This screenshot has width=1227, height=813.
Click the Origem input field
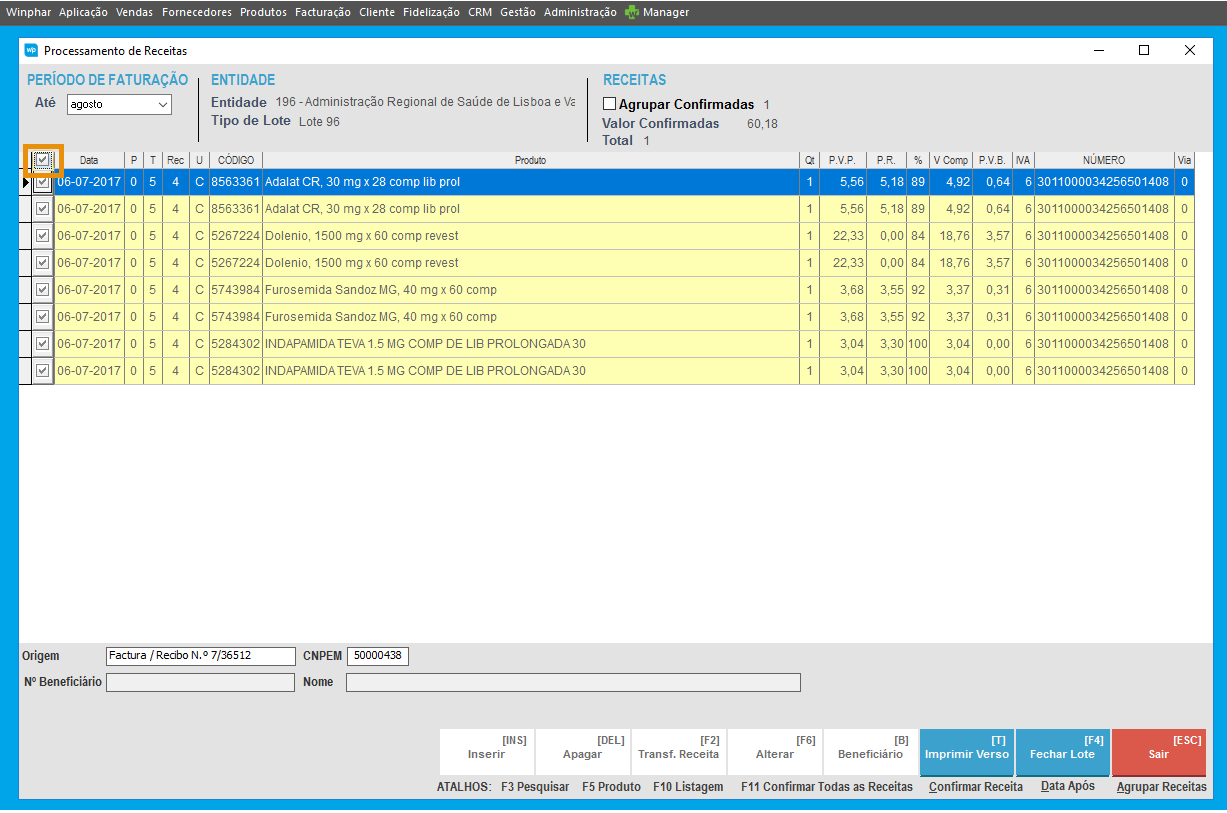coord(200,656)
